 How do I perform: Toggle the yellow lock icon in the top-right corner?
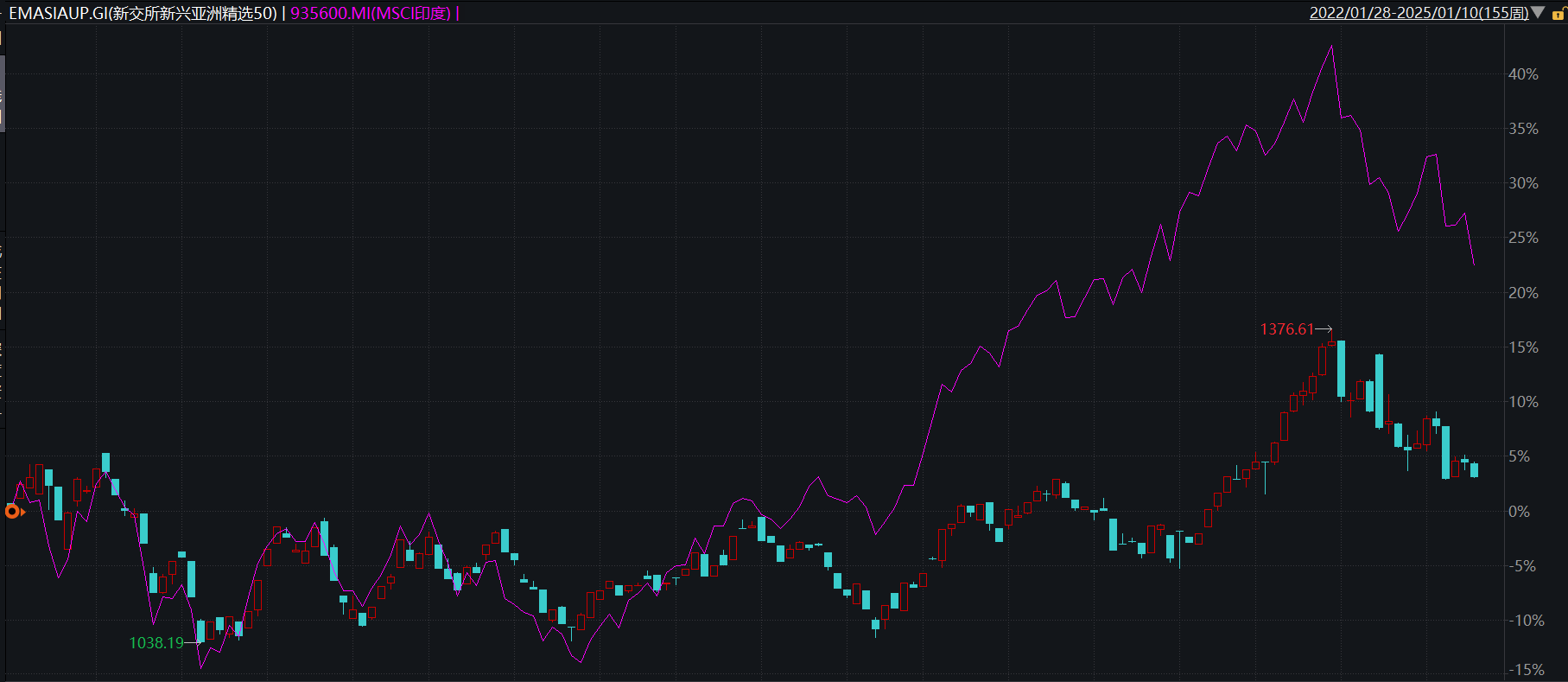(1558, 14)
